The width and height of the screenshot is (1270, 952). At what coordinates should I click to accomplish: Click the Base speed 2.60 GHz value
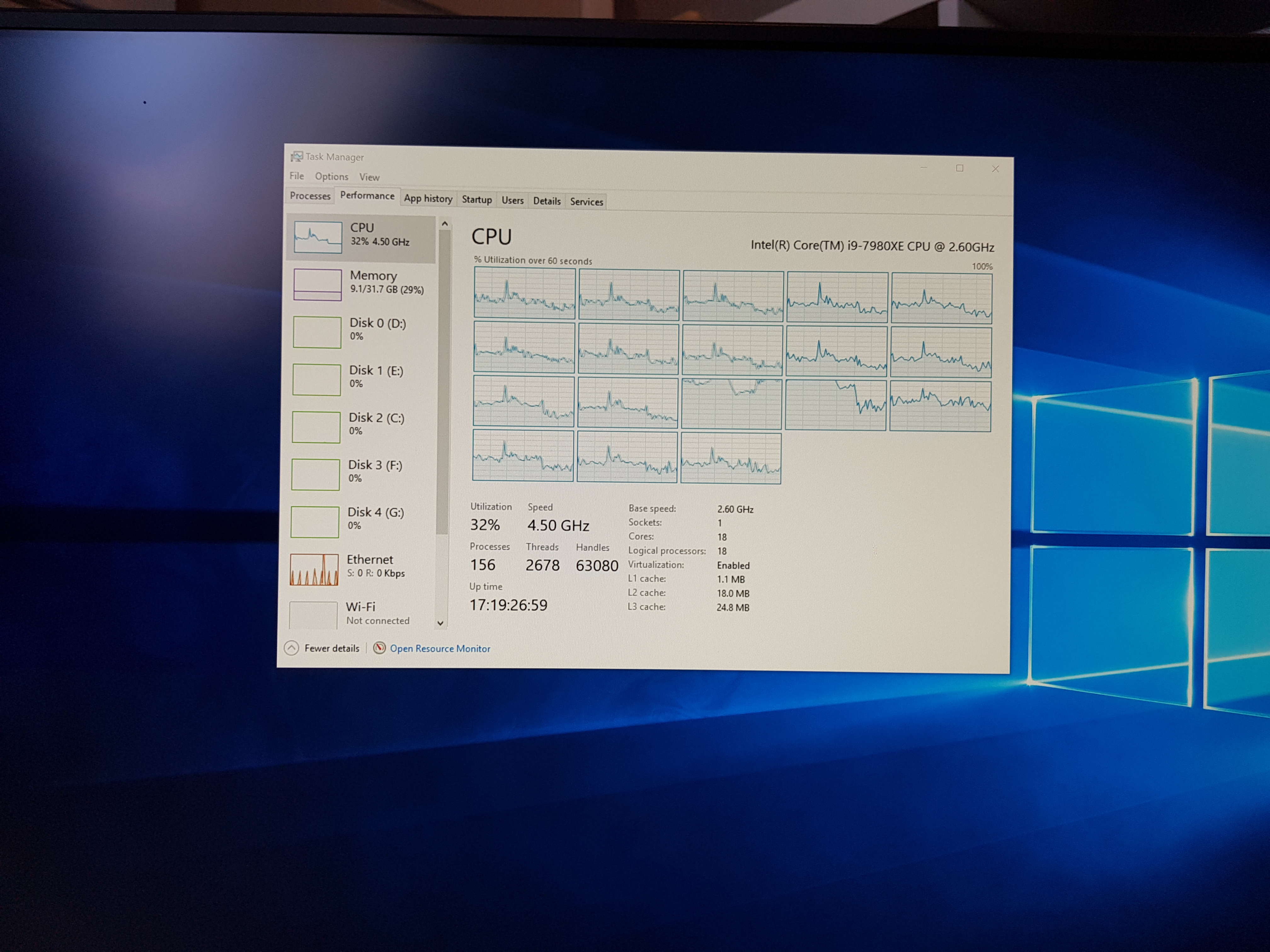pos(735,509)
